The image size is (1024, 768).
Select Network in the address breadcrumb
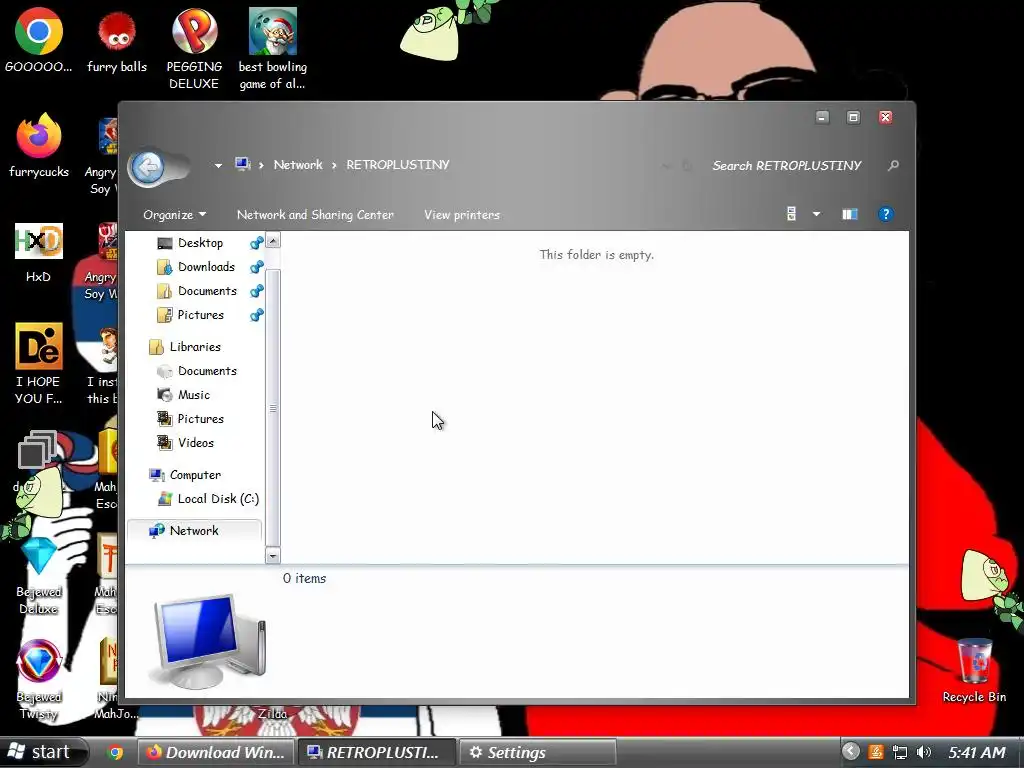pyautogui.click(x=298, y=165)
